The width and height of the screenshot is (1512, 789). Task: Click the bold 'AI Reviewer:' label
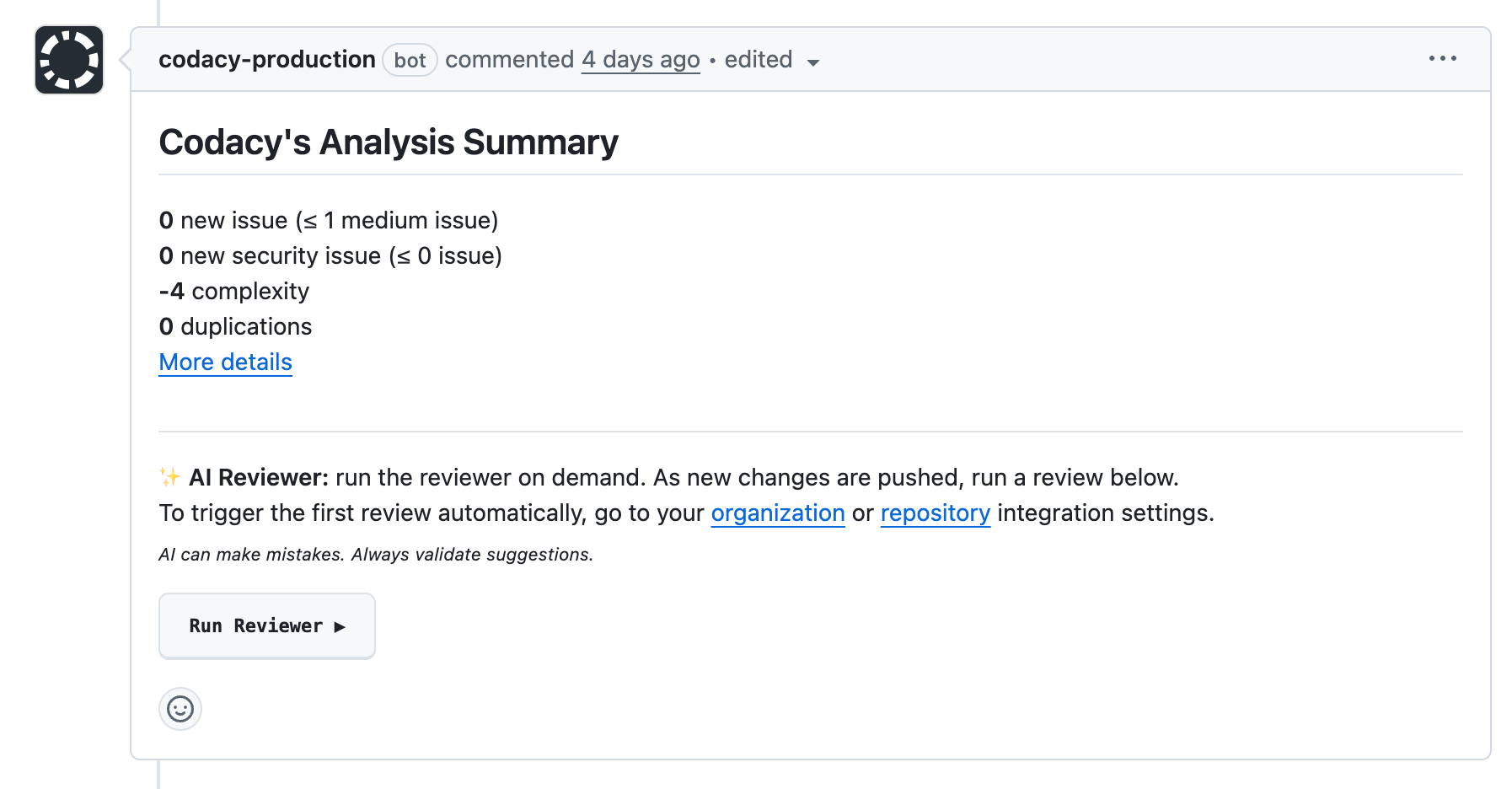[x=259, y=477]
